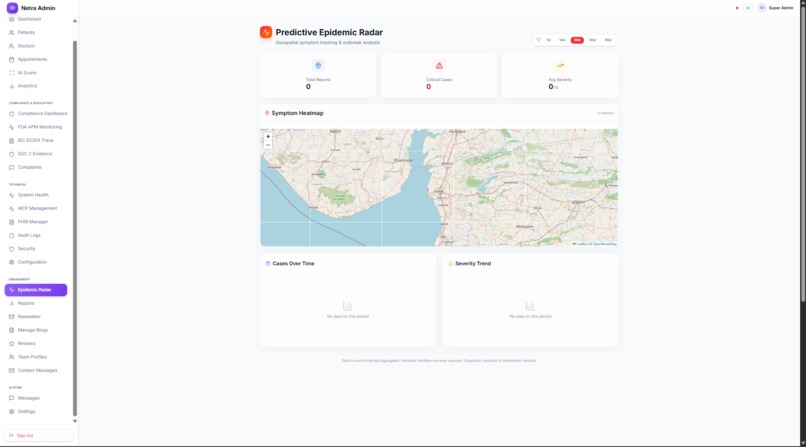Select the 60d time range

pos(593,40)
